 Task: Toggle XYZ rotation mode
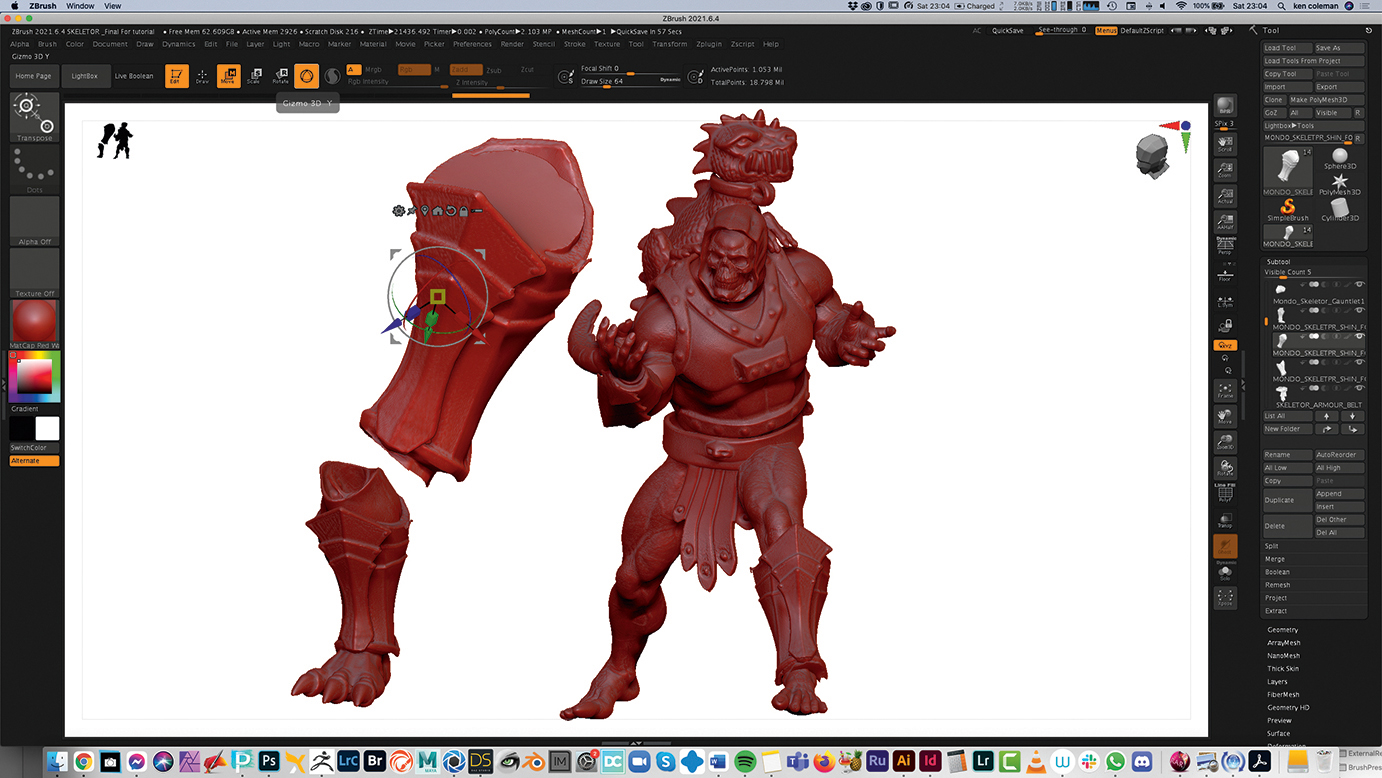[1225, 345]
